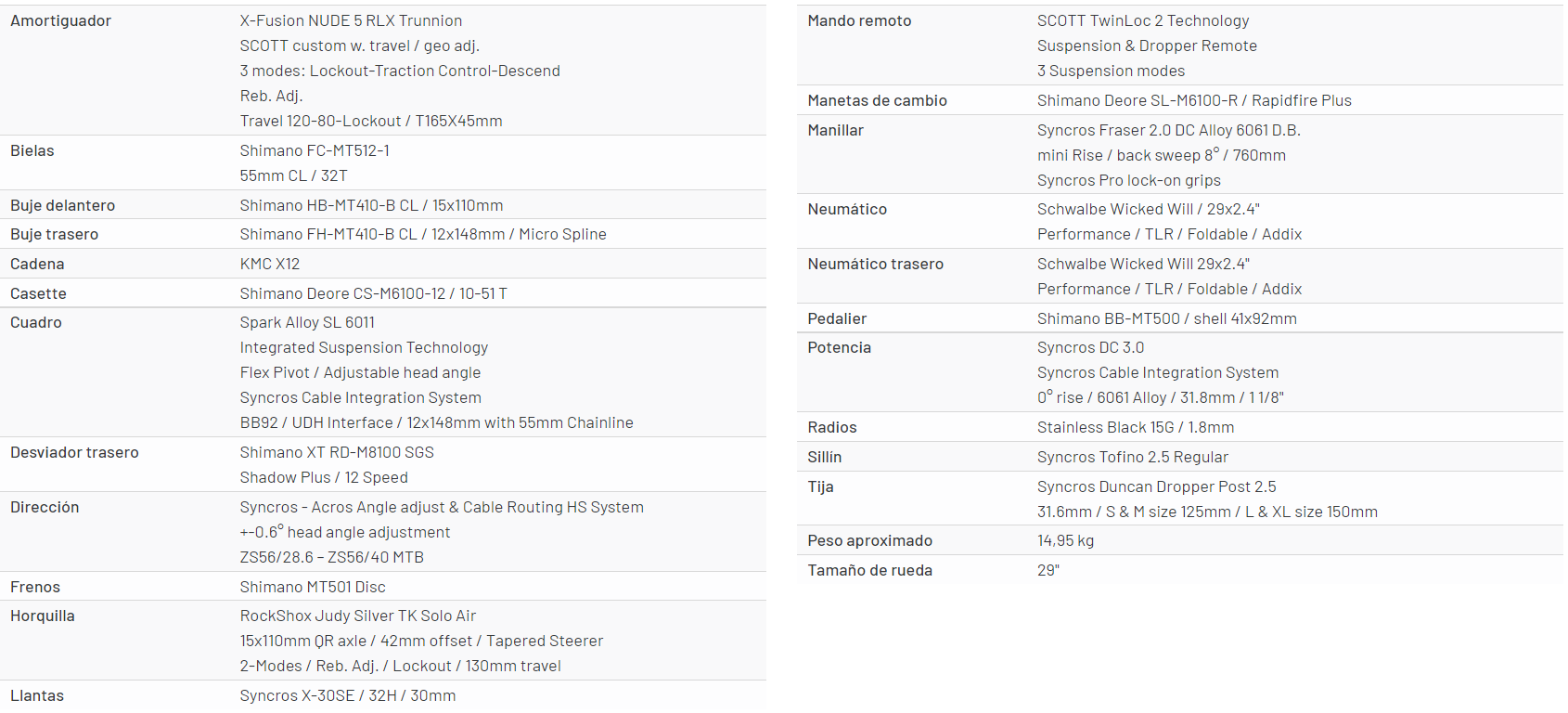The height and width of the screenshot is (713, 1568).
Task: Click the Potencia row label
Action: pos(839,347)
